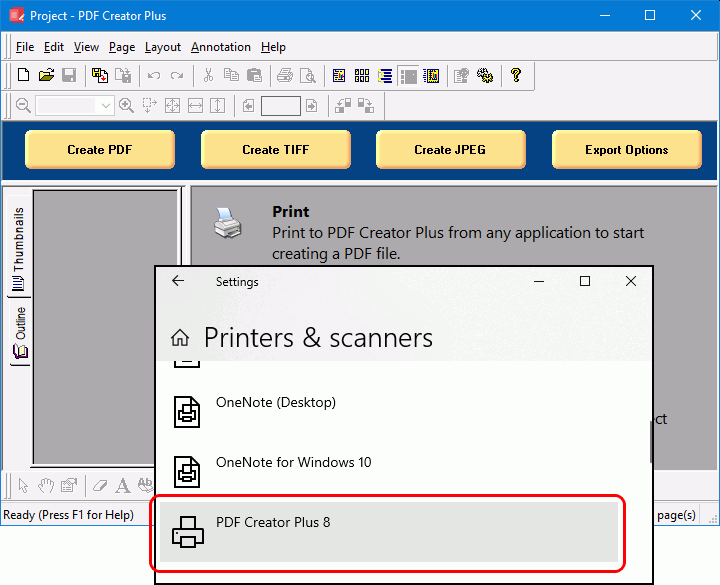
Task: Toggle the filmstrip-style view icon beside the side panel toggle
Action: tap(432, 75)
